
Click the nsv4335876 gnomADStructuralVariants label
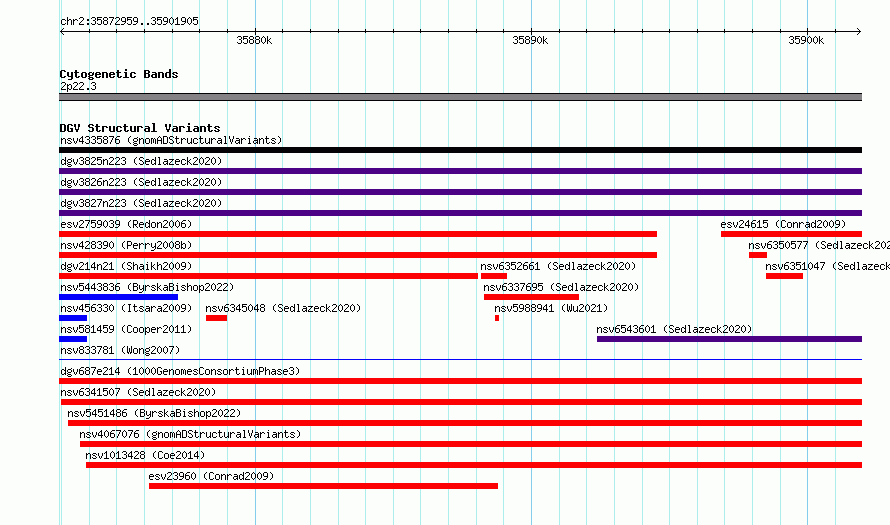pyautogui.click(x=171, y=140)
